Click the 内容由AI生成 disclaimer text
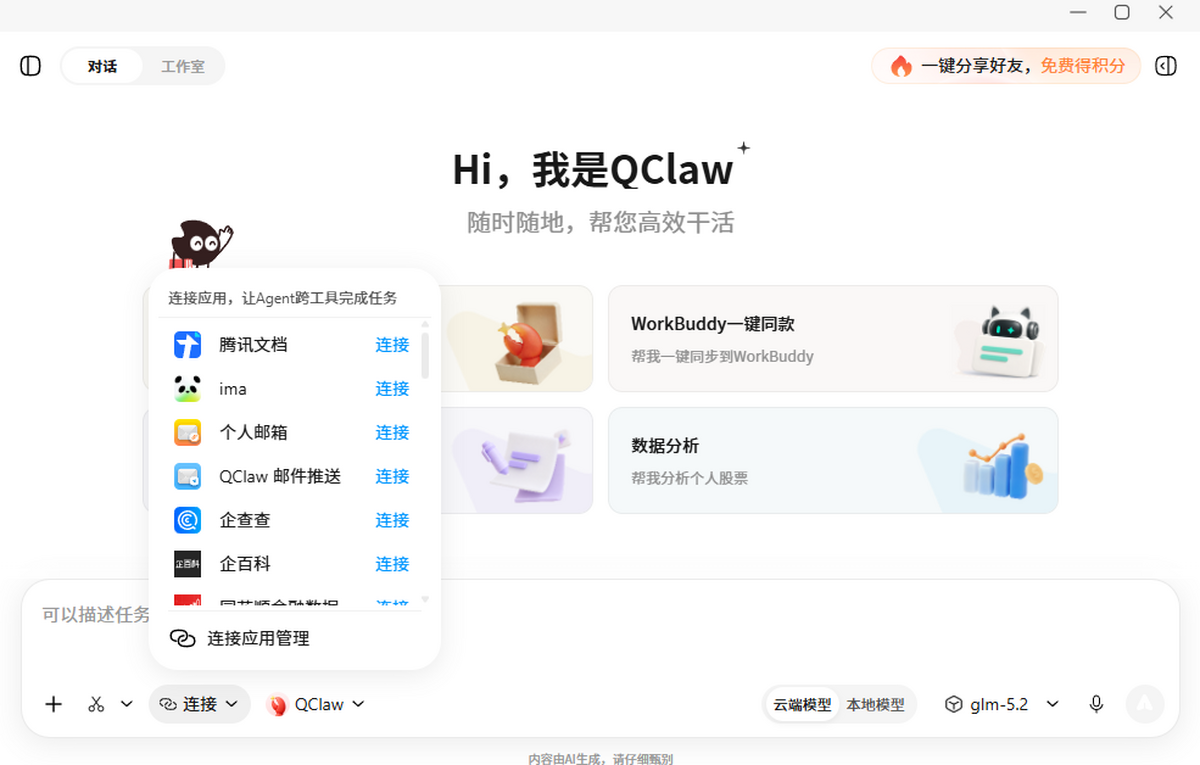The image size is (1200, 765). 600,759
